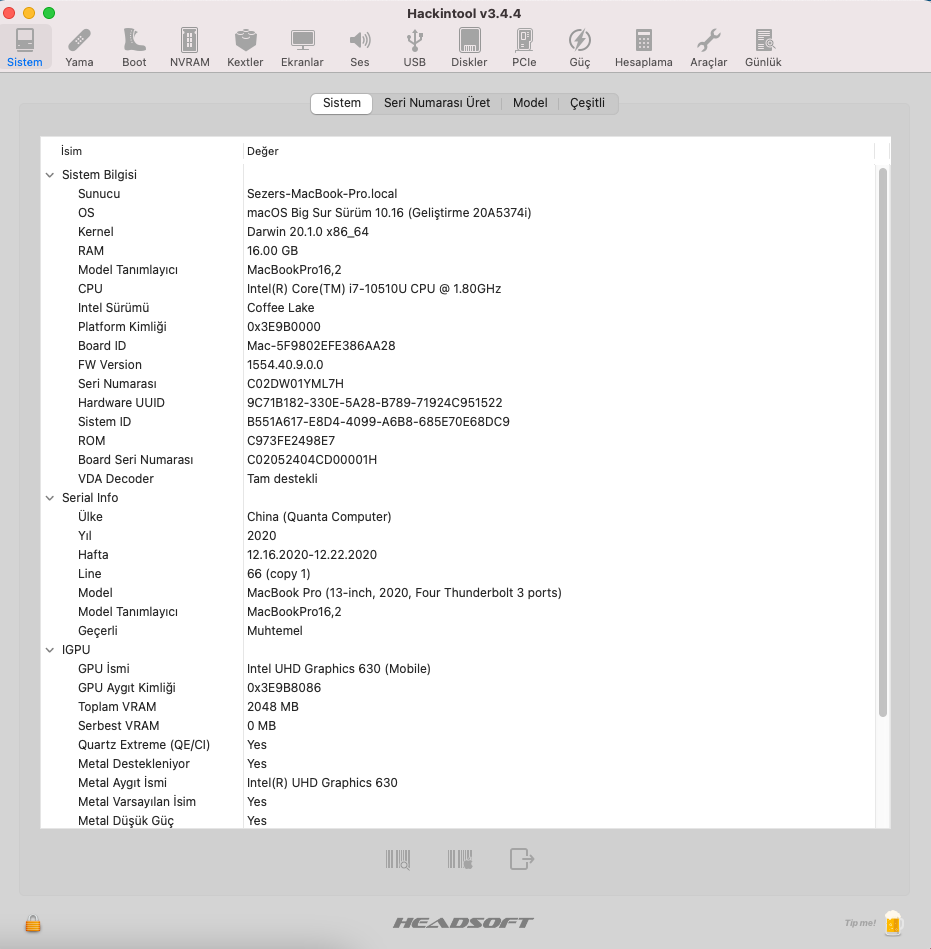Open the Boot toolbar section
This screenshot has height=949, width=931.
134,48
